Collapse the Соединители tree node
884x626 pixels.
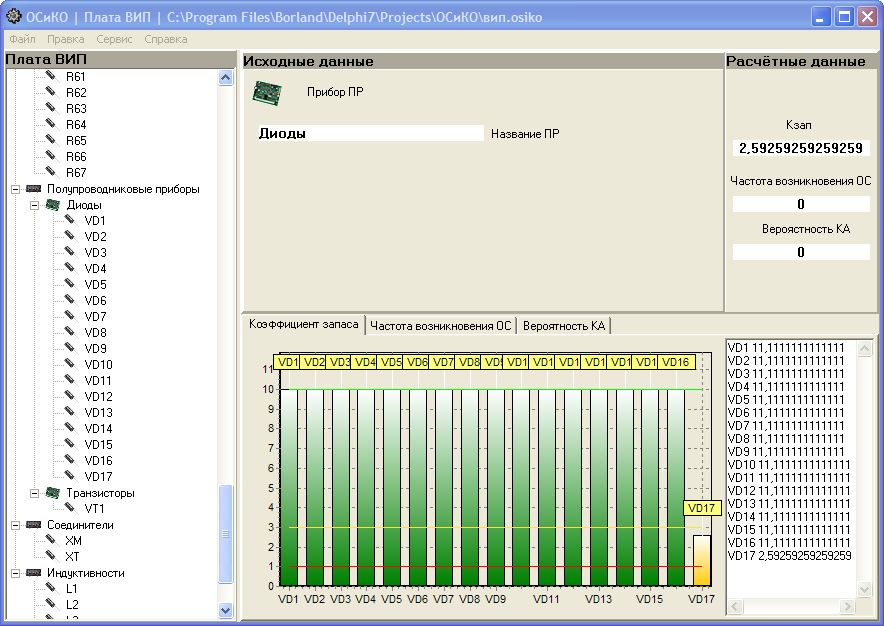pos(15,525)
